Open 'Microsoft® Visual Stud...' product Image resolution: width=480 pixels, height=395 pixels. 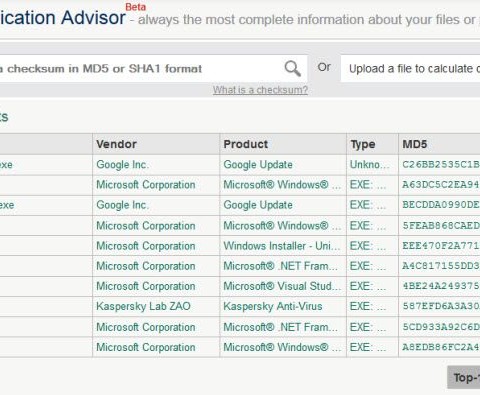(282, 286)
